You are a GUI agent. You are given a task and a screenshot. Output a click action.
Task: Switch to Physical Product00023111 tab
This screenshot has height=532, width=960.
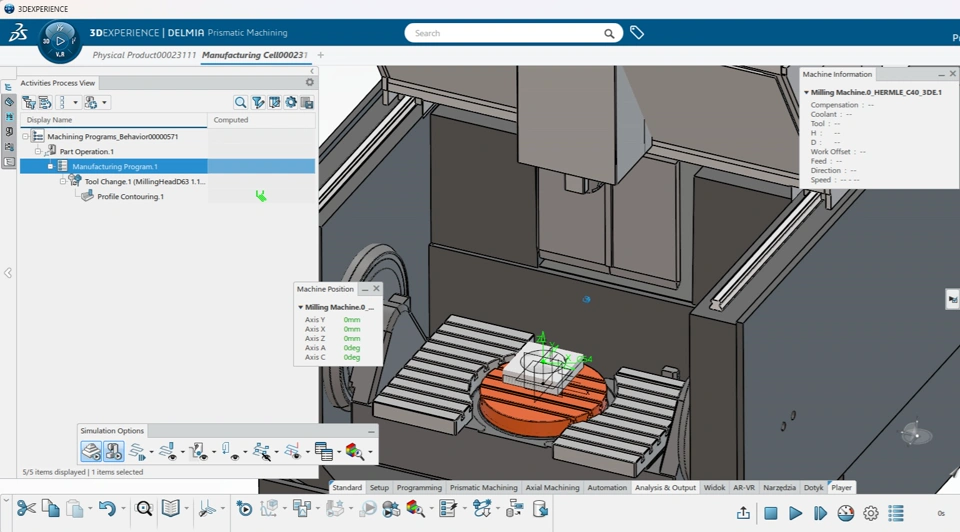pyautogui.click(x=144, y=55)
